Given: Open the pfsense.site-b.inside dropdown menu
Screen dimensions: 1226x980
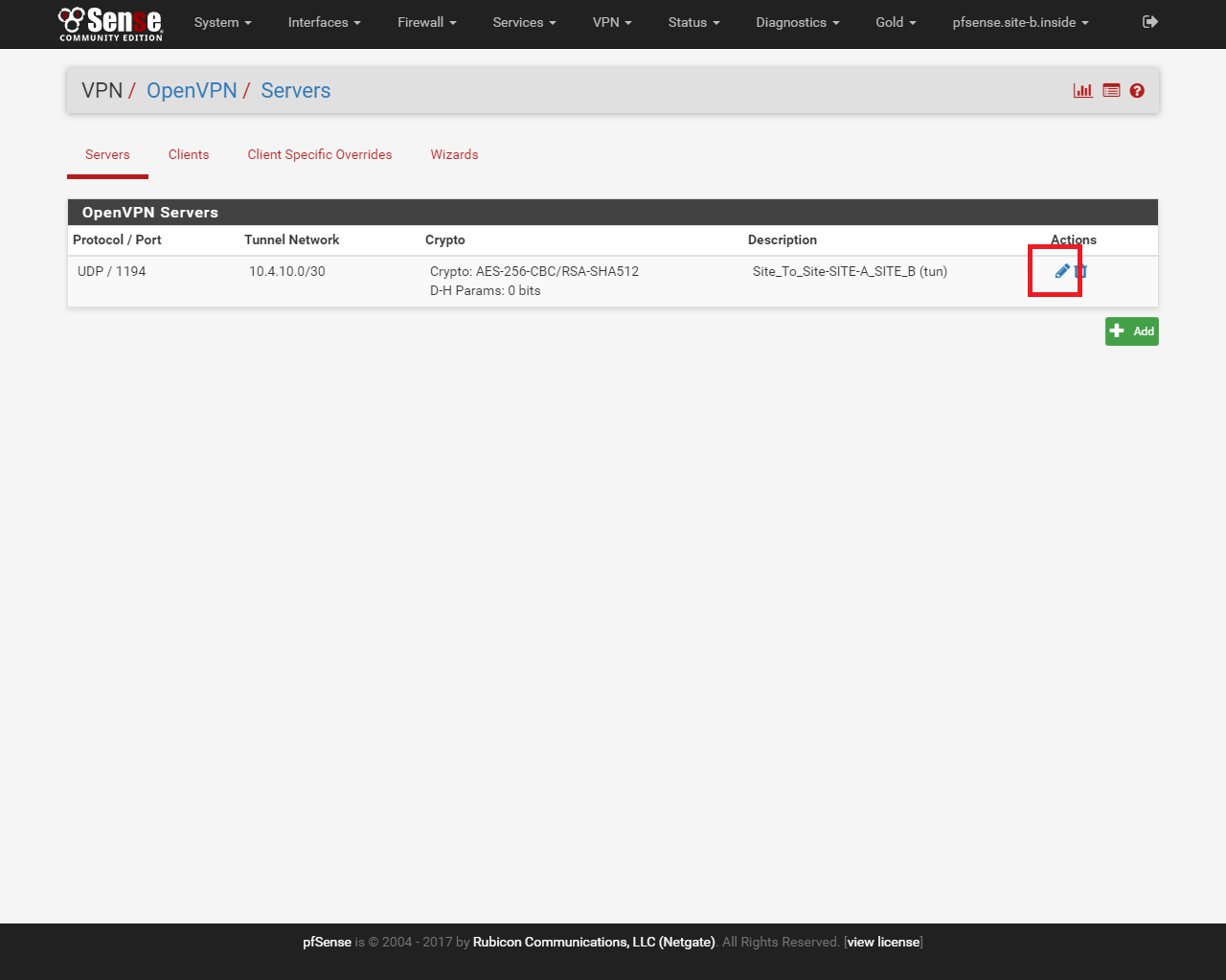Looking at the screenshot, I should tap(1020, 22).
